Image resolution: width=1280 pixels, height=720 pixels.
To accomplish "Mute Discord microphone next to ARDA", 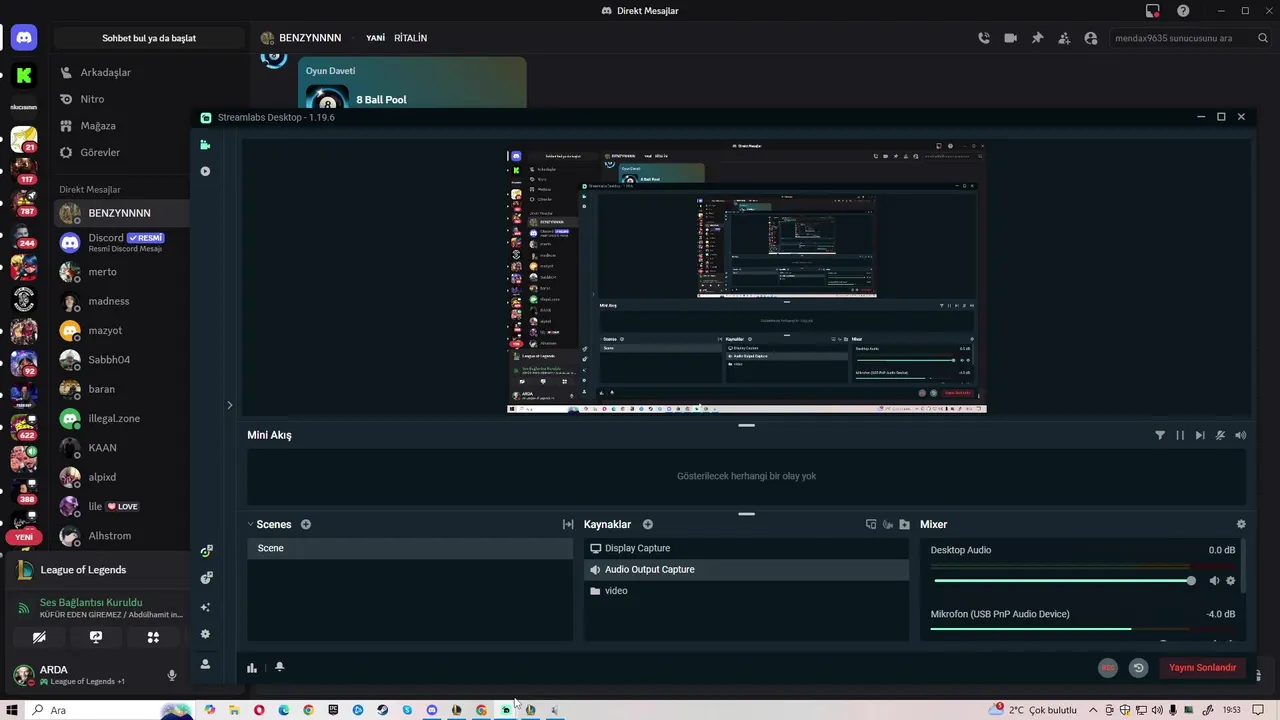I will tap(172, 675).
